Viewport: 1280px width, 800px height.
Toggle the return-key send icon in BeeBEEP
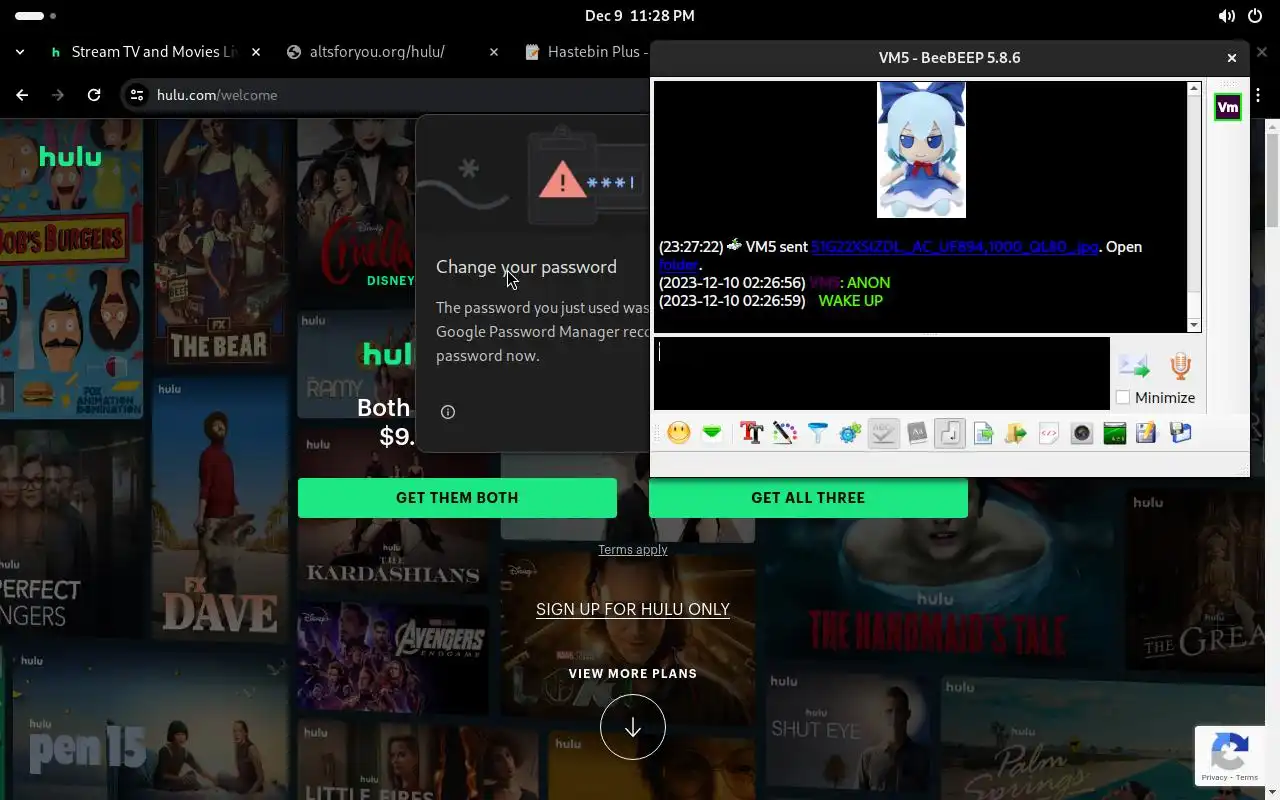950,433
